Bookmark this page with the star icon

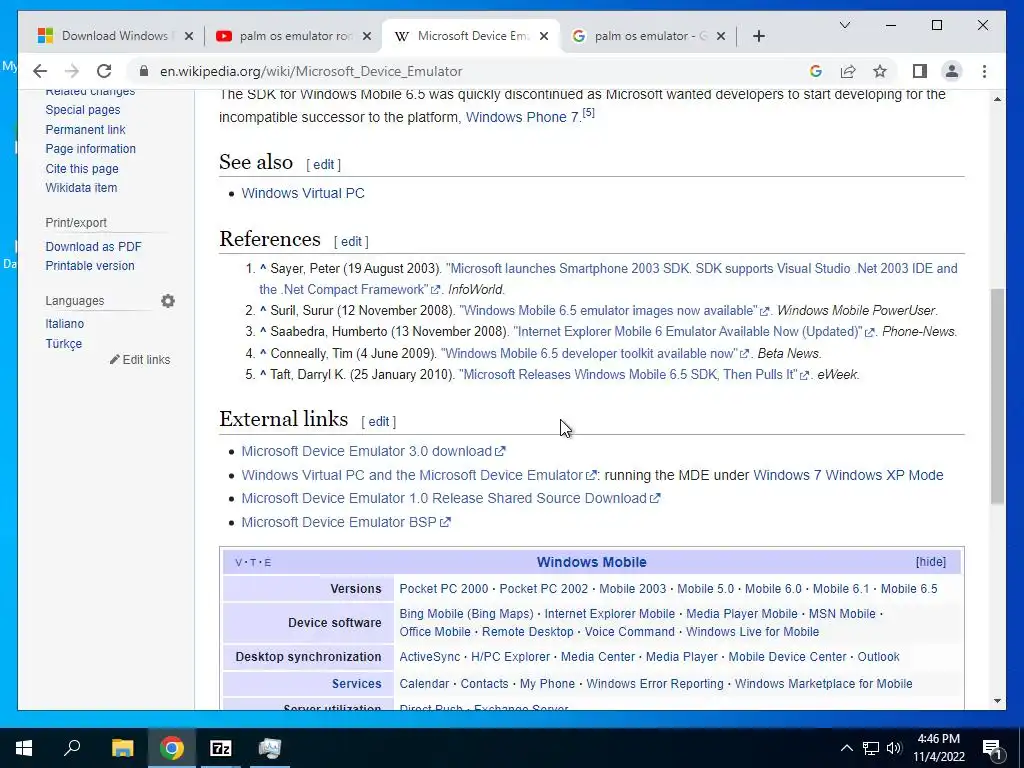click(x=880, y=71)
